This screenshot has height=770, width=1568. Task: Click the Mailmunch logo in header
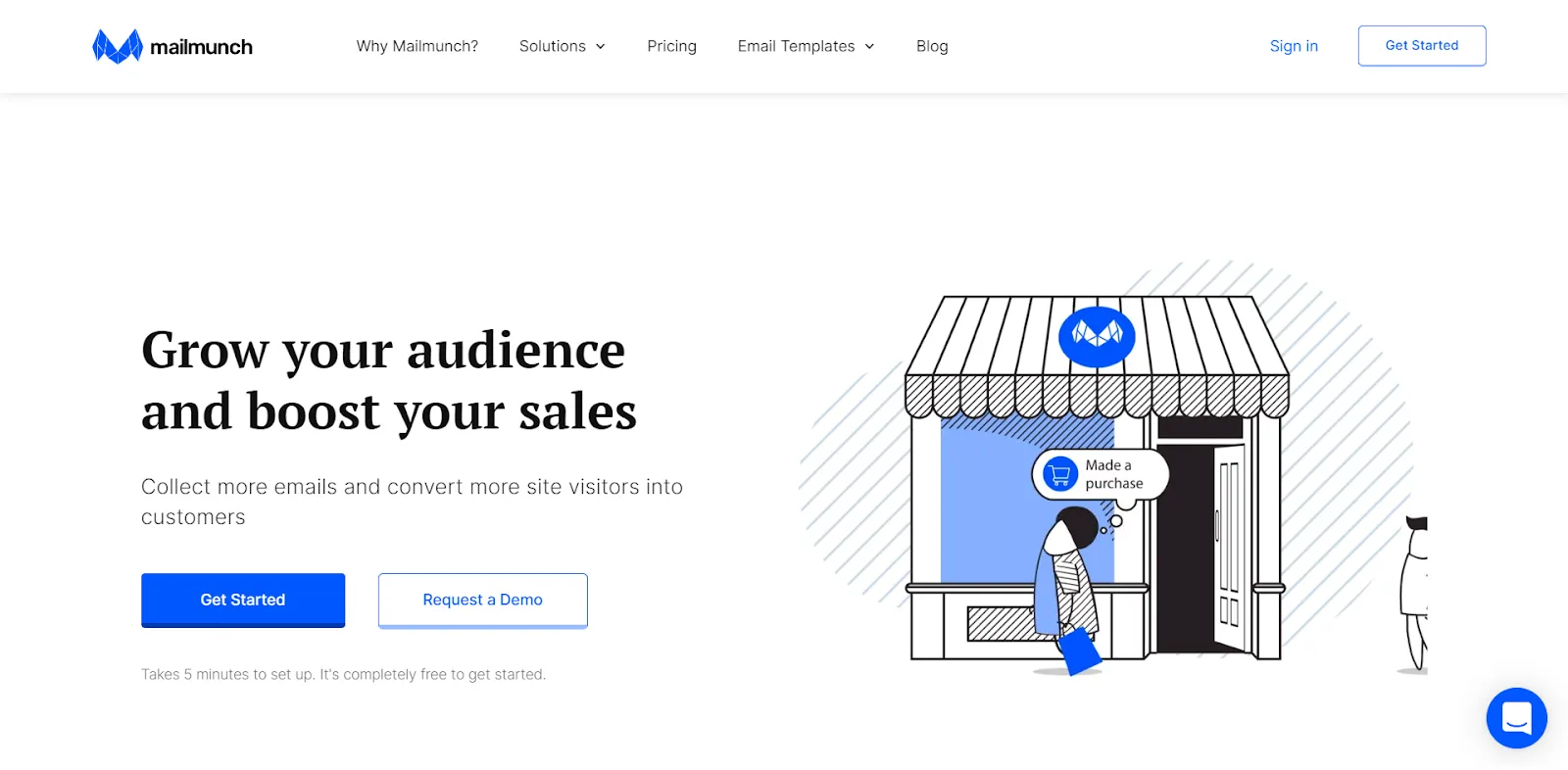click(x=172, y=46)
